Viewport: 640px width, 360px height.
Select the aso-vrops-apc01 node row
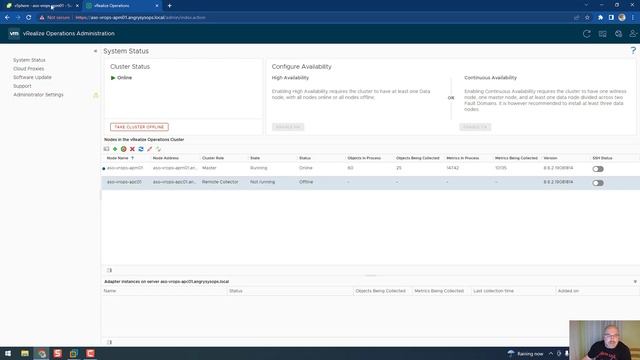point(371,182)
